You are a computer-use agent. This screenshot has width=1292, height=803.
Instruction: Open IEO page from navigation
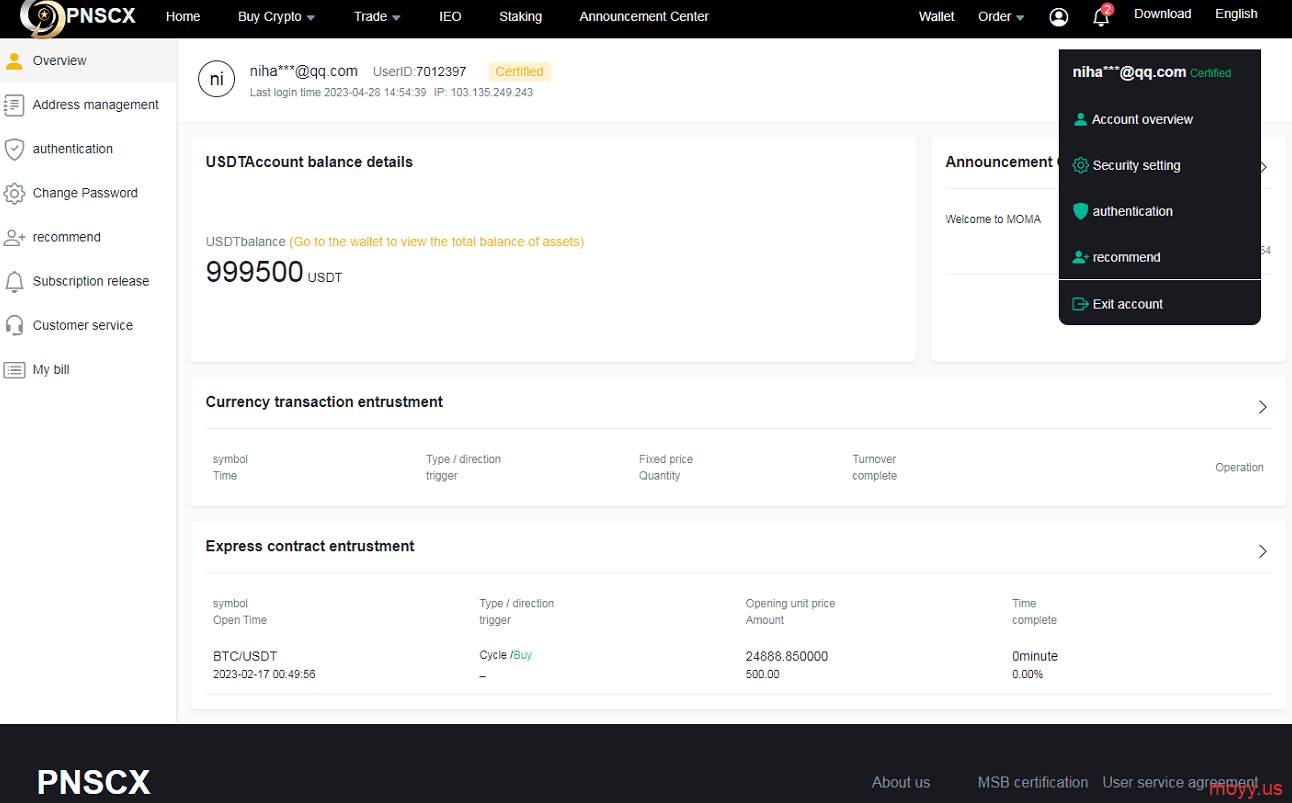click(x=450, y=17)
